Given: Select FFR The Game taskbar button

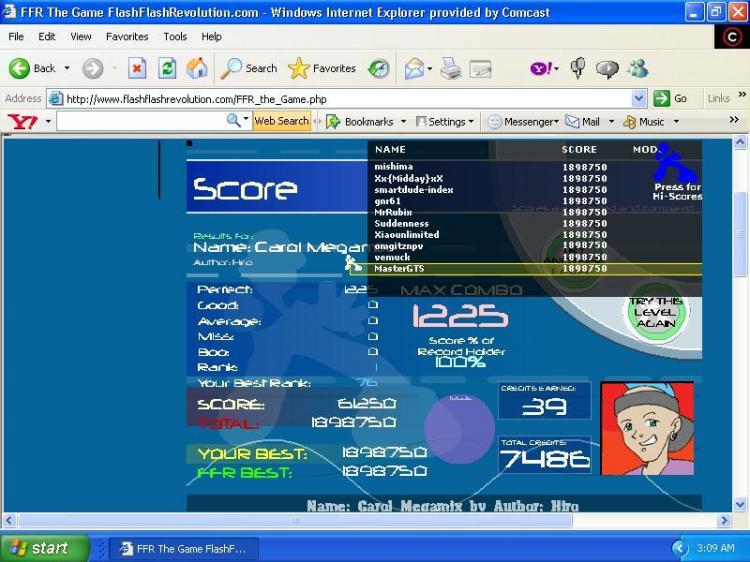Looking at the screenshot, I should coord(184,549).
